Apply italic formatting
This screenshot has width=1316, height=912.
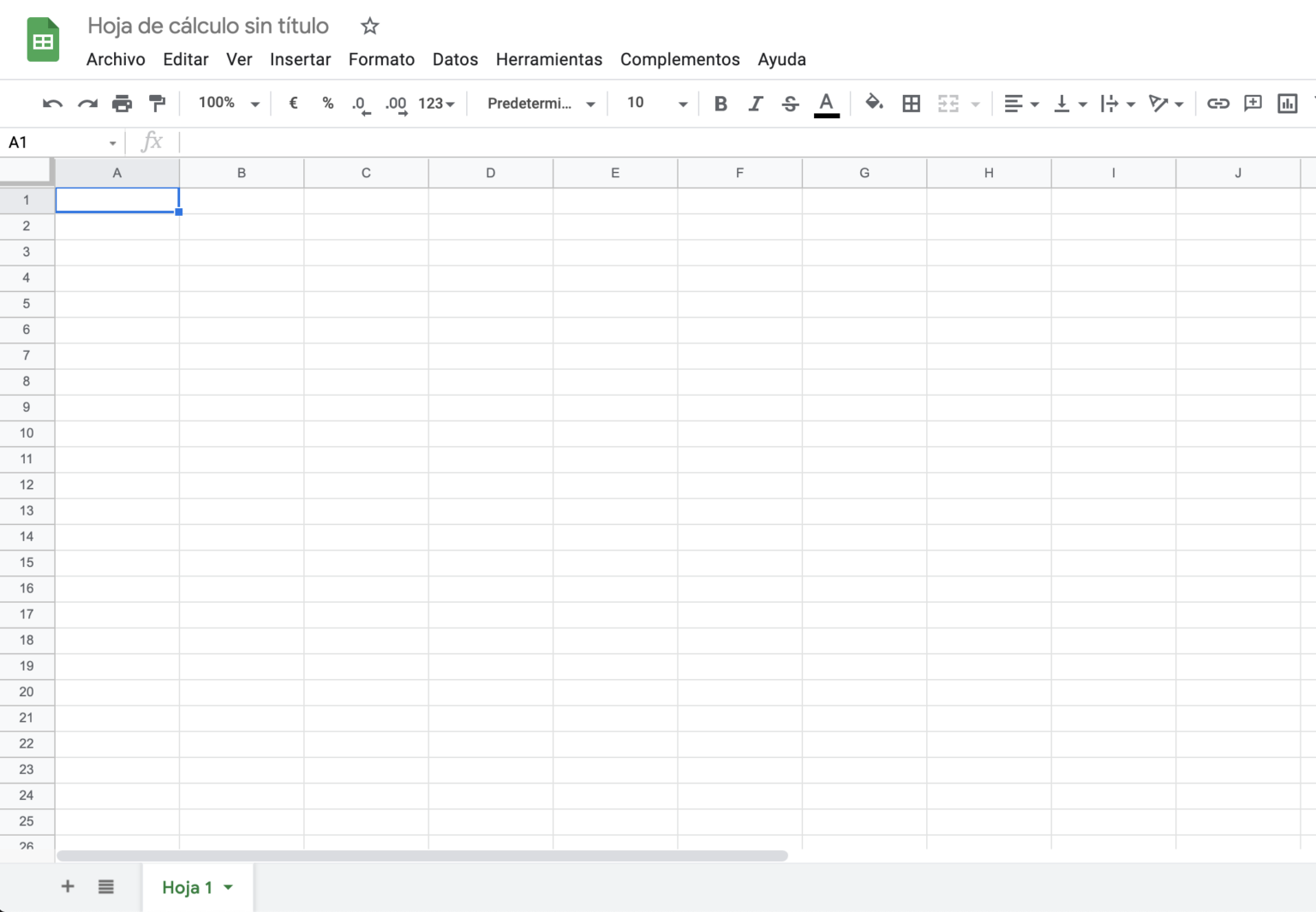pos(755,103)
